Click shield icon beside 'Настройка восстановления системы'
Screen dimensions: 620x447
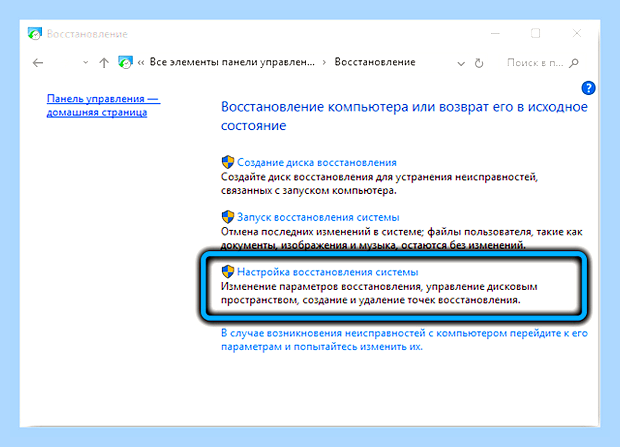[x=228, y=271]
